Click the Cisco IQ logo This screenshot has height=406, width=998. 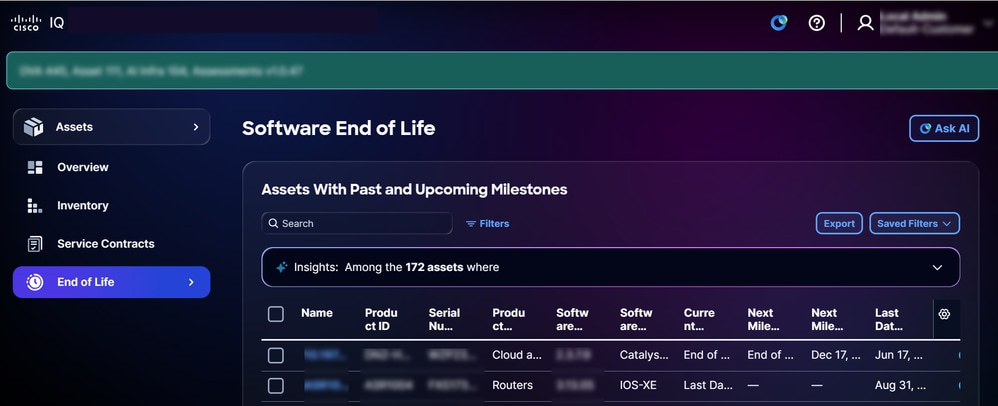[x=38, y=23]
